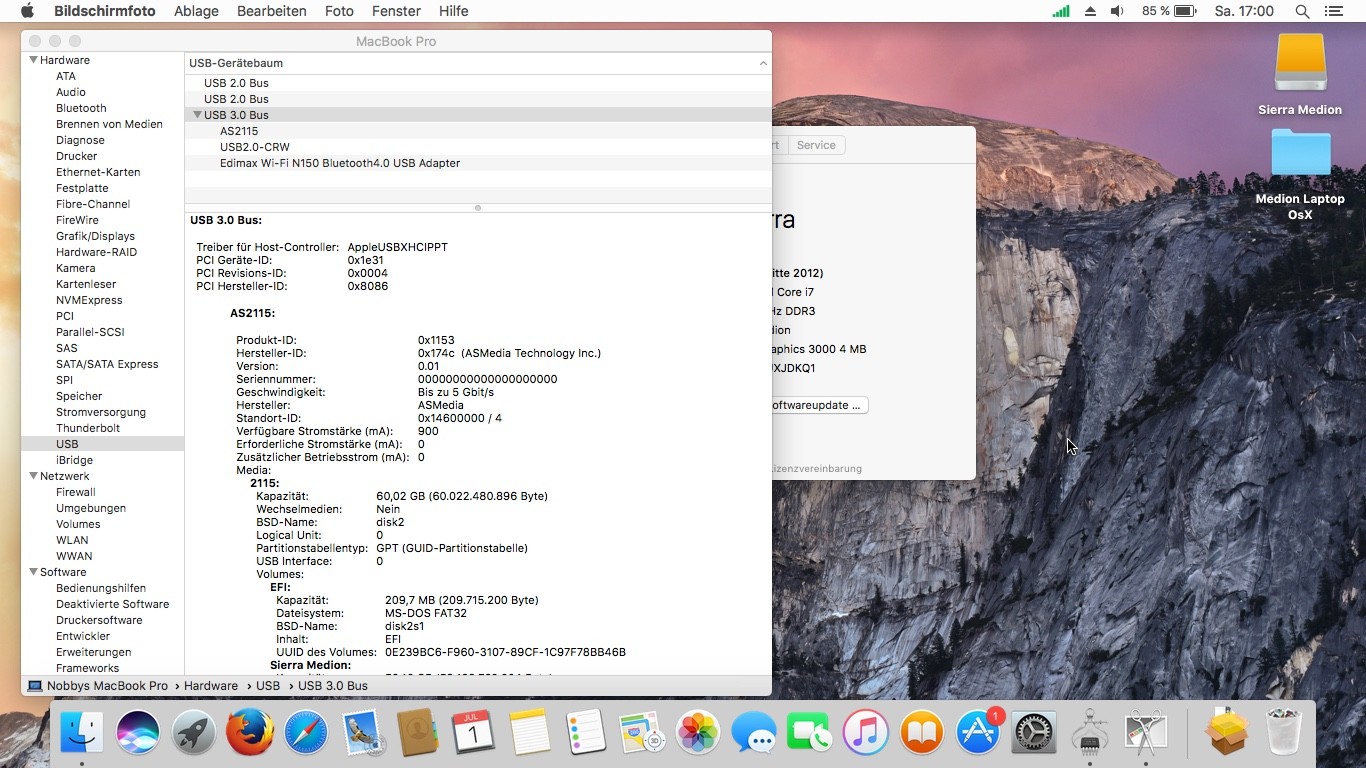Image resolution: width=1366 pixels, height=768 pixels.
Task: Select WLAN under Netzwerk
Action: pyautogui.click(x=72, y=540)
